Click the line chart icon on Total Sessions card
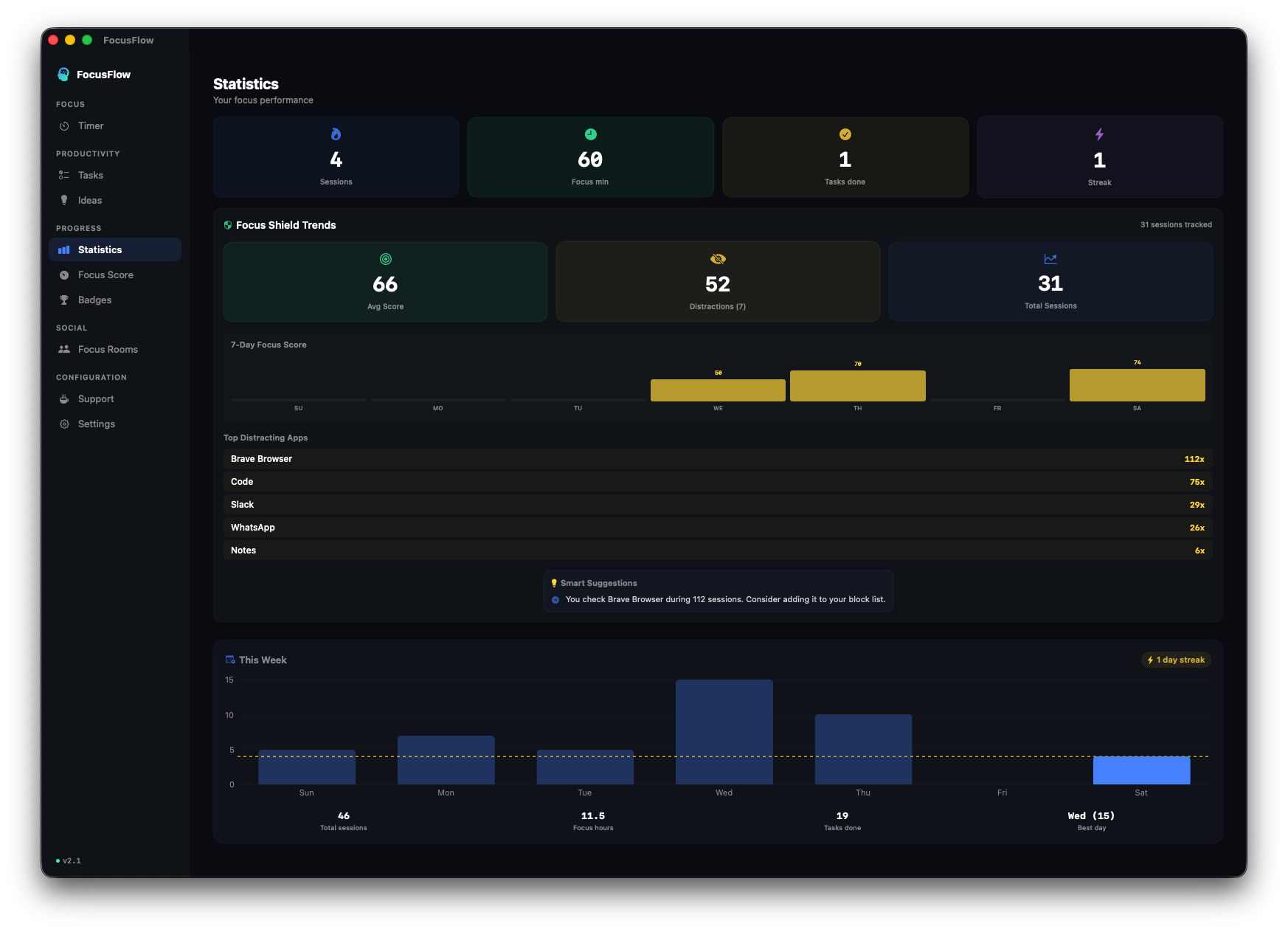This screenshot has width=1288, height=932. click(x=1050, y=259)
